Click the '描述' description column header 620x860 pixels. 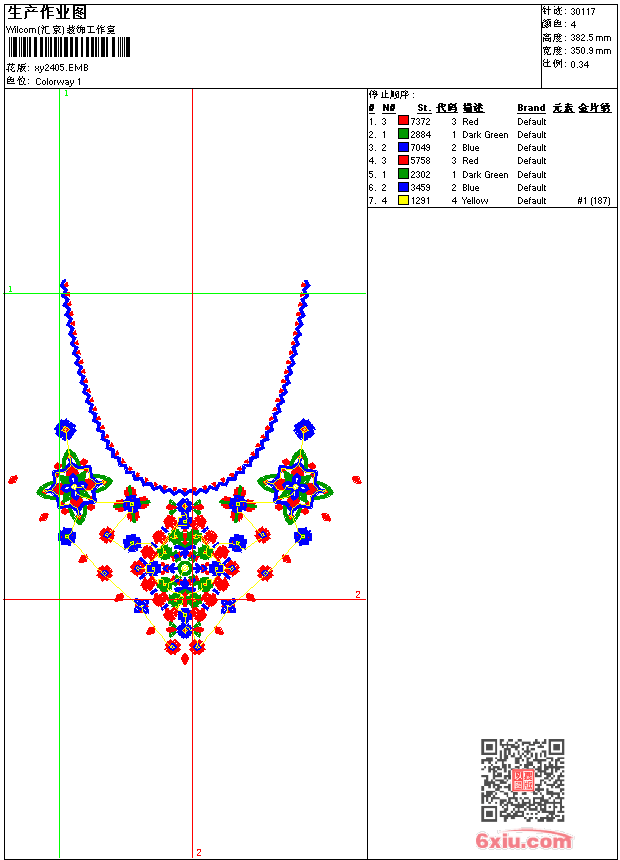tap(472, 108)
